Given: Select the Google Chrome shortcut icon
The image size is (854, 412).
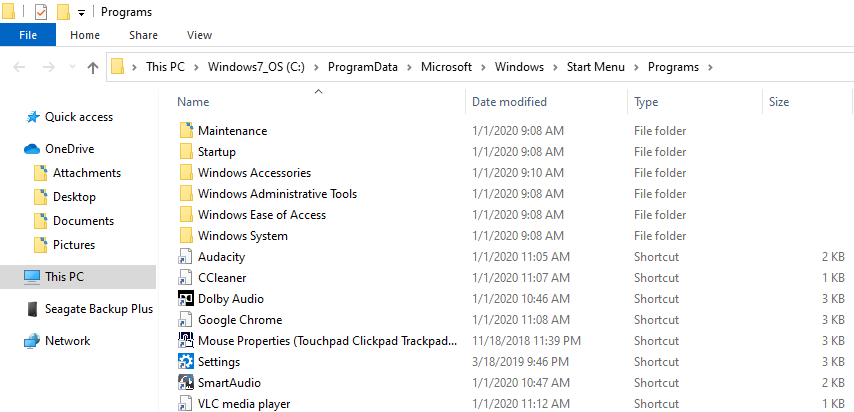Looking at the screenshot, I should (185, 320).
